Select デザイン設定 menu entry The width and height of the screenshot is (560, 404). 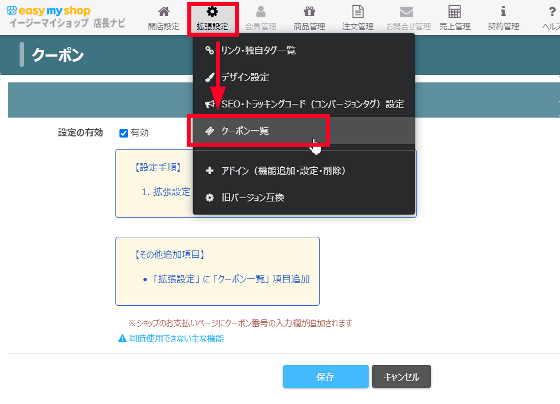click(304, 77)
